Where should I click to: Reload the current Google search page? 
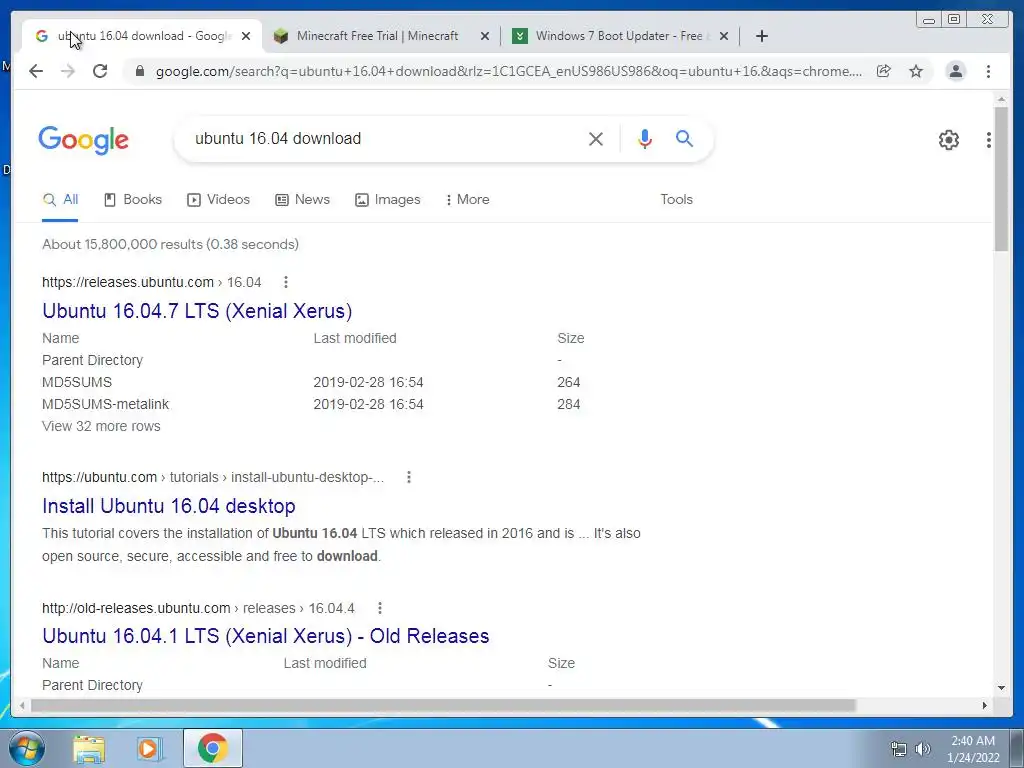click(x=100, y=71)
